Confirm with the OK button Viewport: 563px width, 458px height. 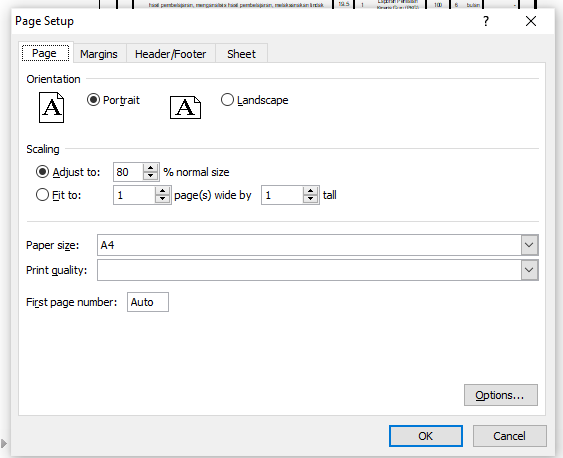(x=426, y=436)
